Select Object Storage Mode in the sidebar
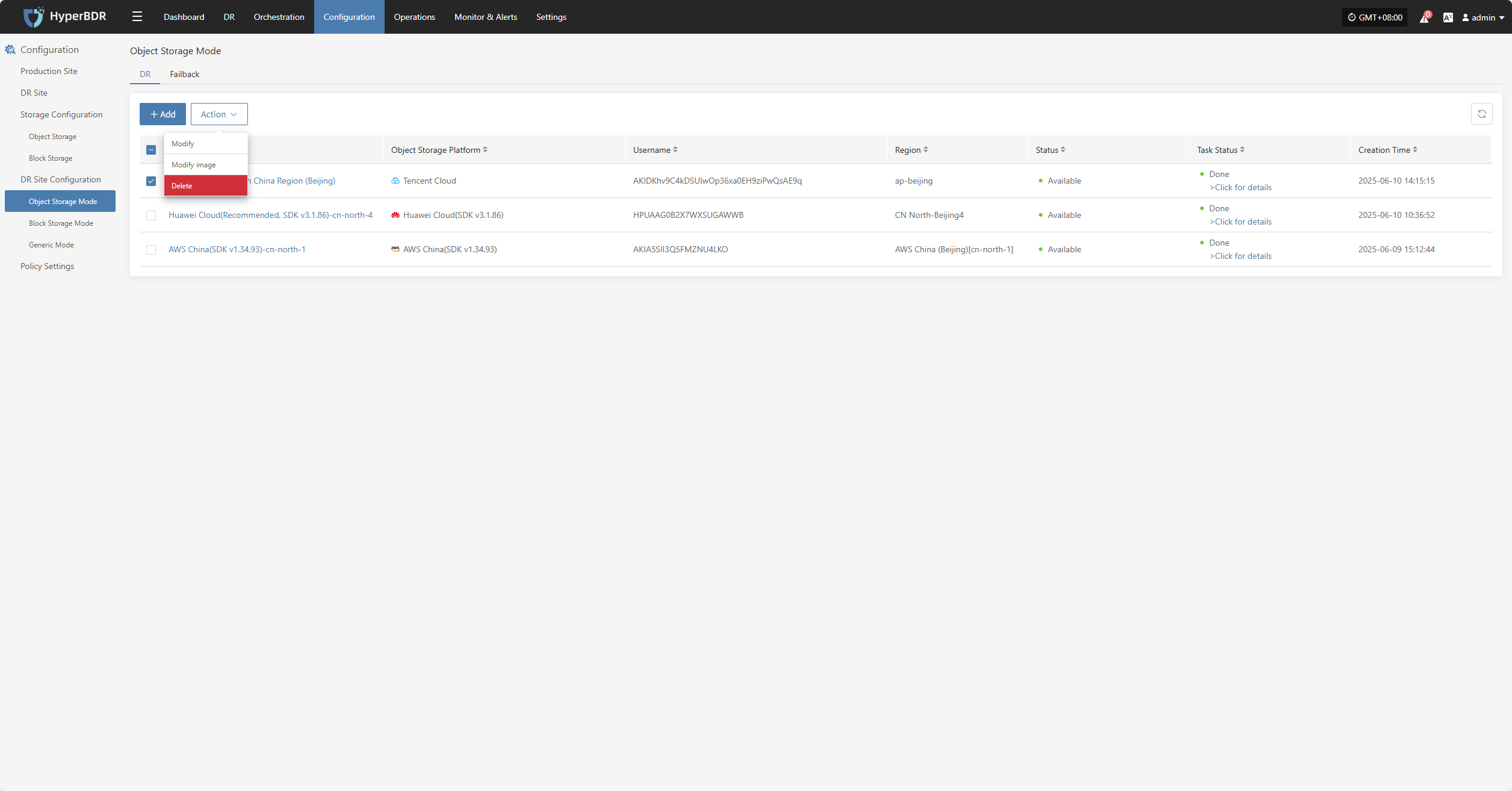 coord(60,201)
